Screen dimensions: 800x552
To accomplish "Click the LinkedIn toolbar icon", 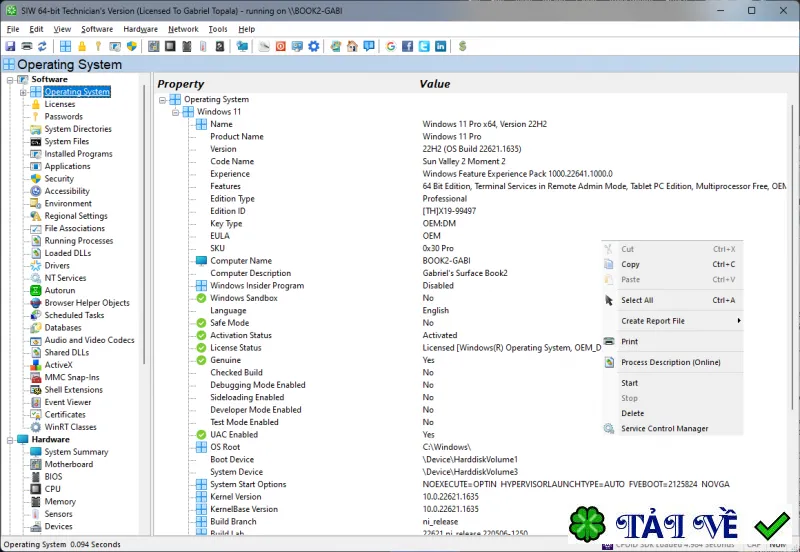I will pos(440,46).
